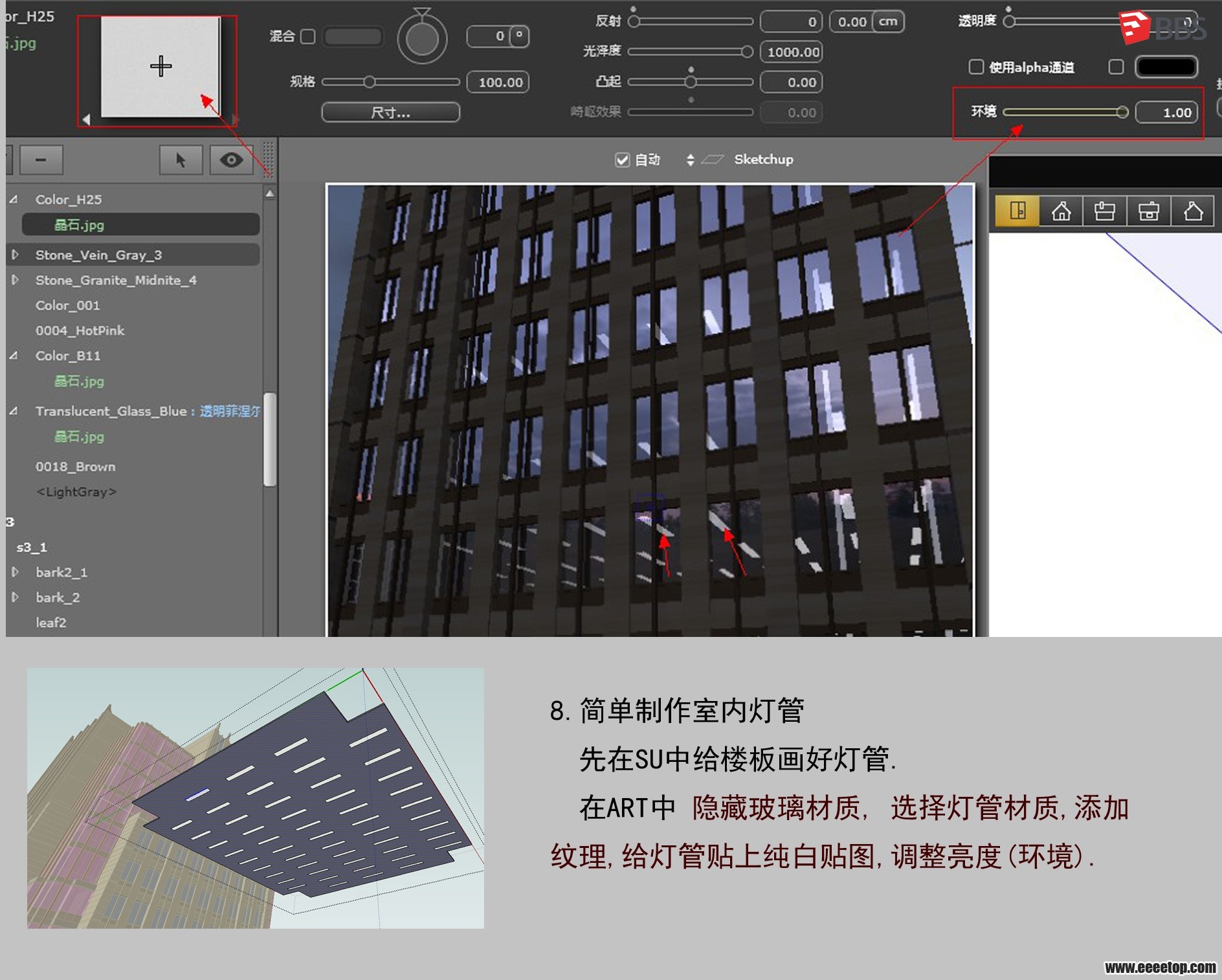This screenshot has width=1222, height=980.
Task: Select the top plan view icon
Action: [x=1017, y=211]
